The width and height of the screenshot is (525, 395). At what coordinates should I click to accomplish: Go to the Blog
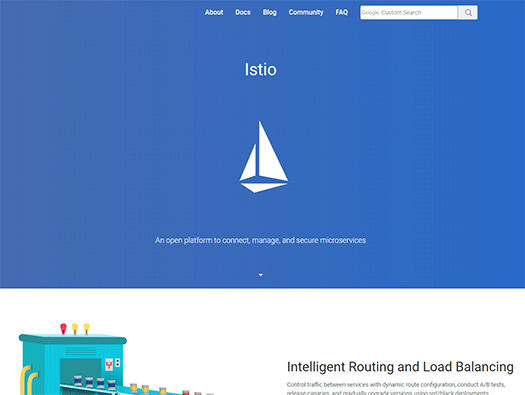pyautogui.click(x=270, y=12)
